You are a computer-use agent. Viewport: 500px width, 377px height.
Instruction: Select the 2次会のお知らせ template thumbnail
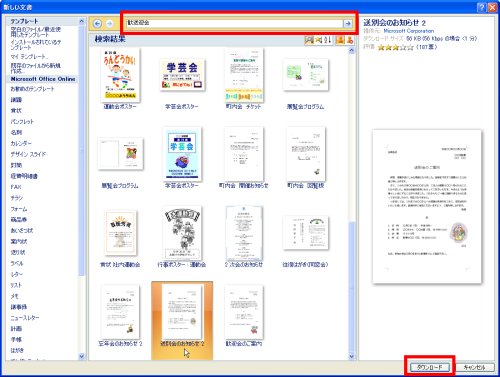pyautogui.click(x=244, y=233)
